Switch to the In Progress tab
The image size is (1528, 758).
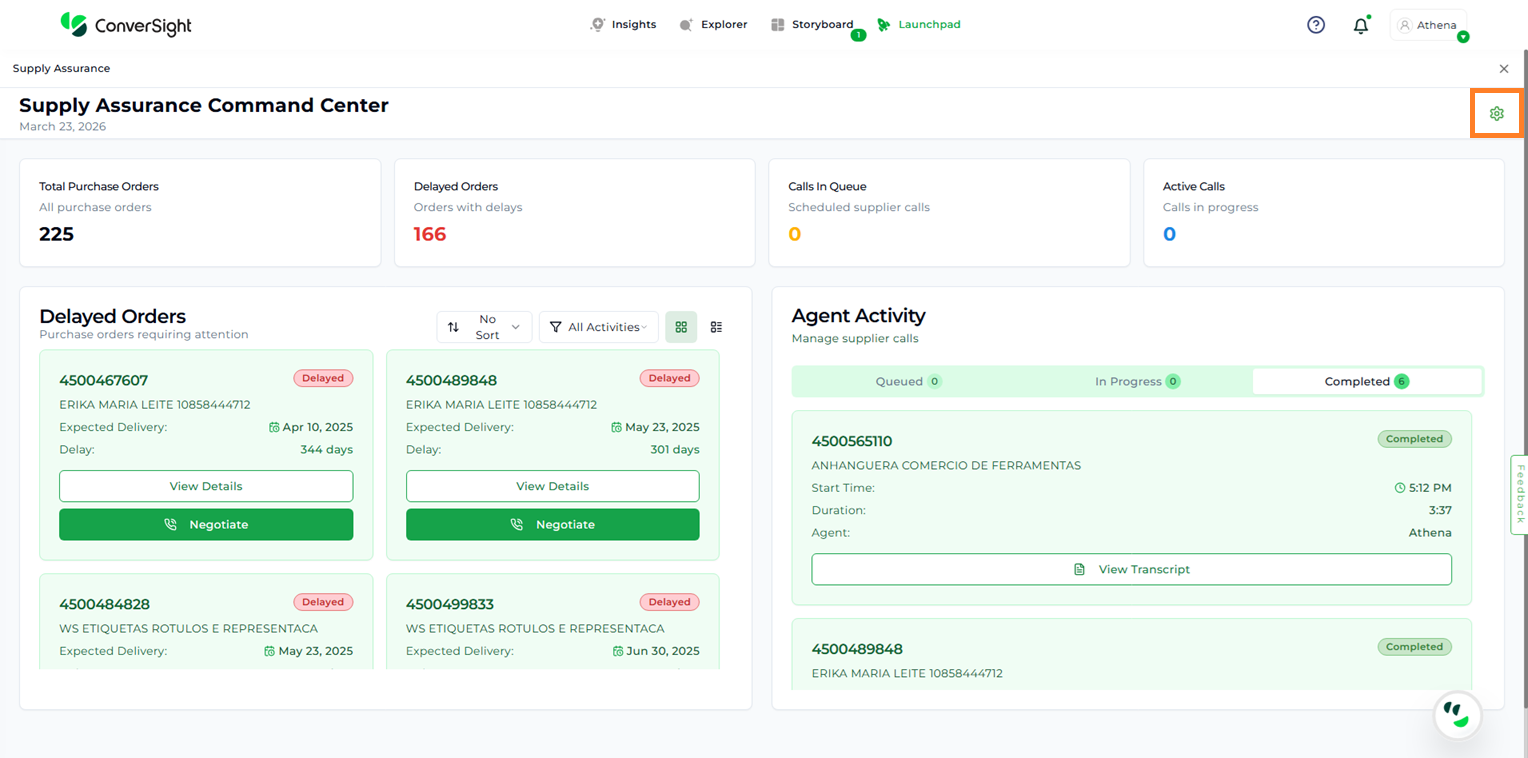tap(1137, 381)
